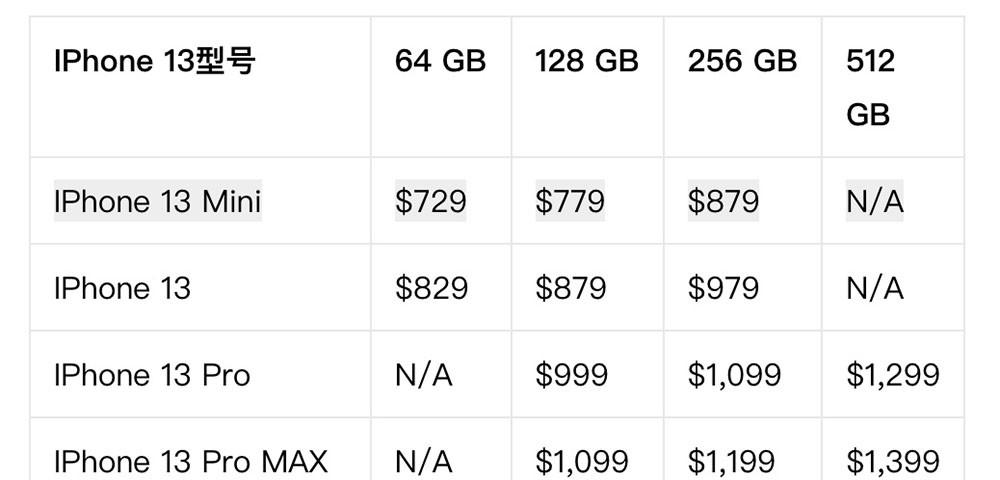1000x480 pixels.
Task: Click the IPhone 13 Pro MAX row label
Action: point(191,462)
